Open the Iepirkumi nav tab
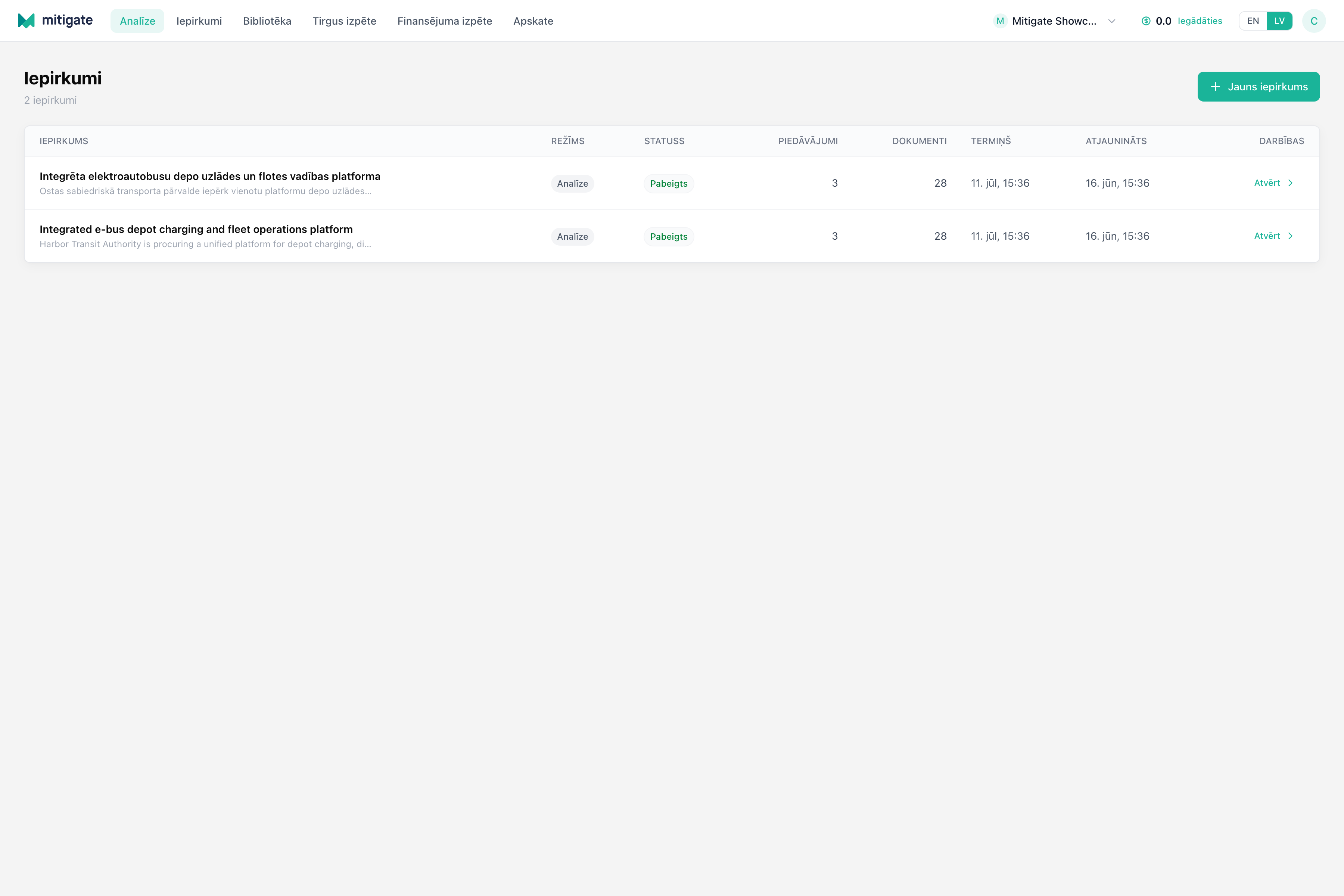The image size is (1344, 896). [x=199, y=21]
